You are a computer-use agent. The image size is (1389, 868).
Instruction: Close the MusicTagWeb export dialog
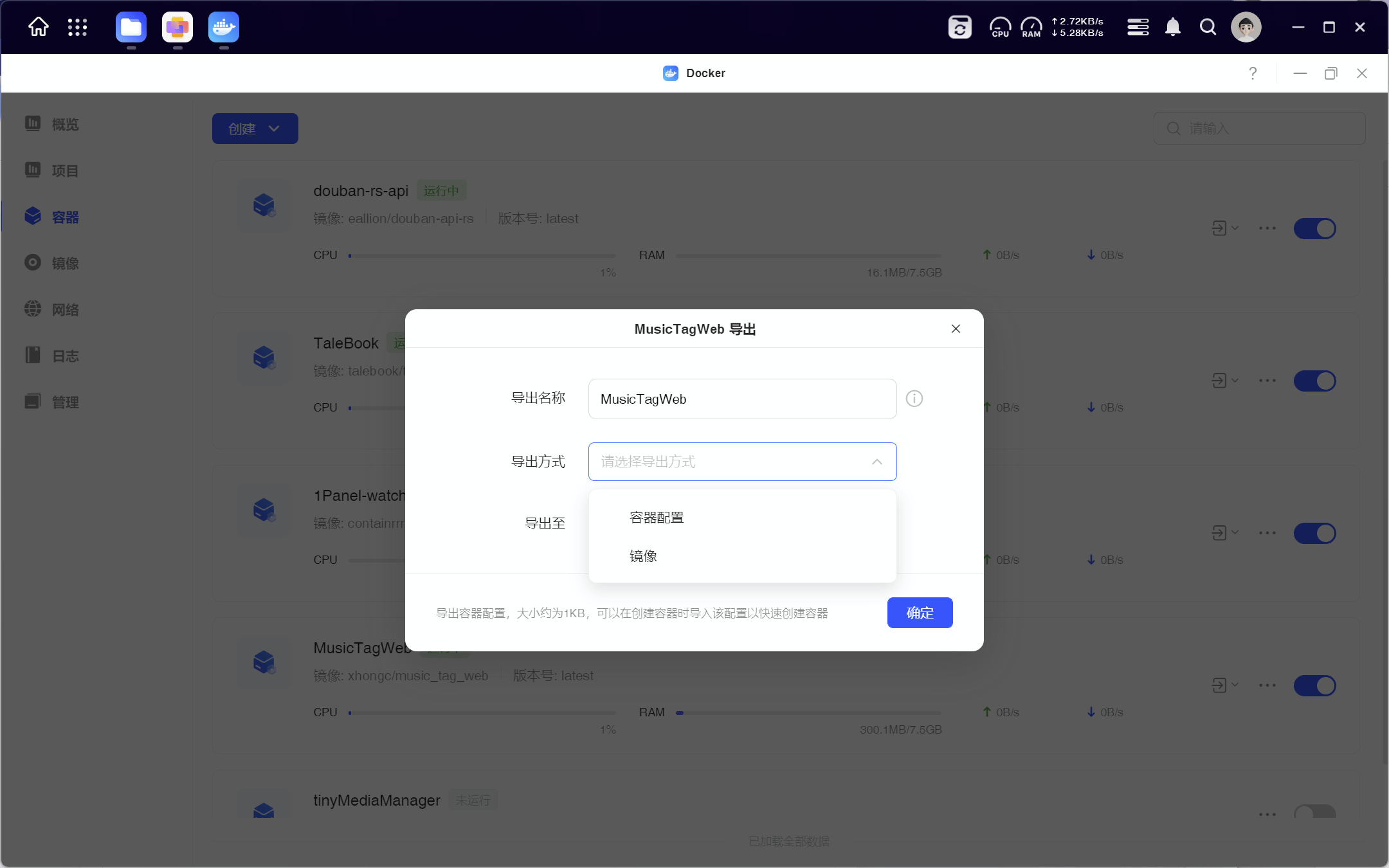pos(956,329)
